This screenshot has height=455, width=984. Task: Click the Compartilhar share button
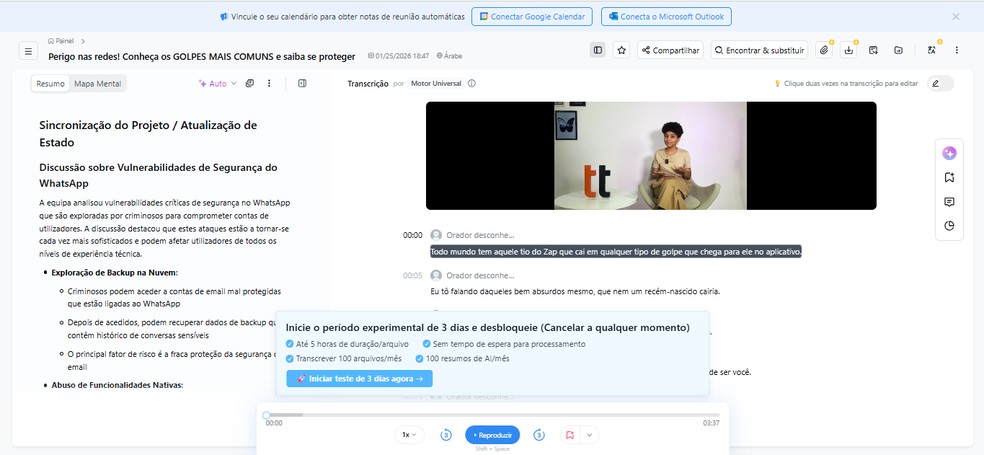coord(670,50)
